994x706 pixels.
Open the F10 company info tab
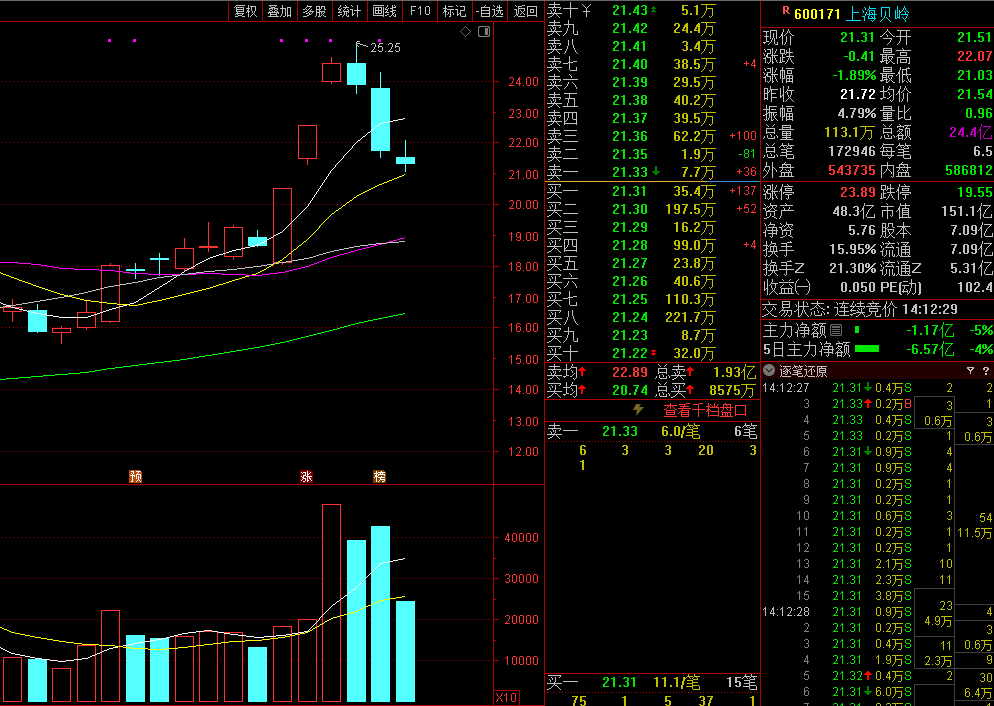pyautogui.click(x=420, y=11)
